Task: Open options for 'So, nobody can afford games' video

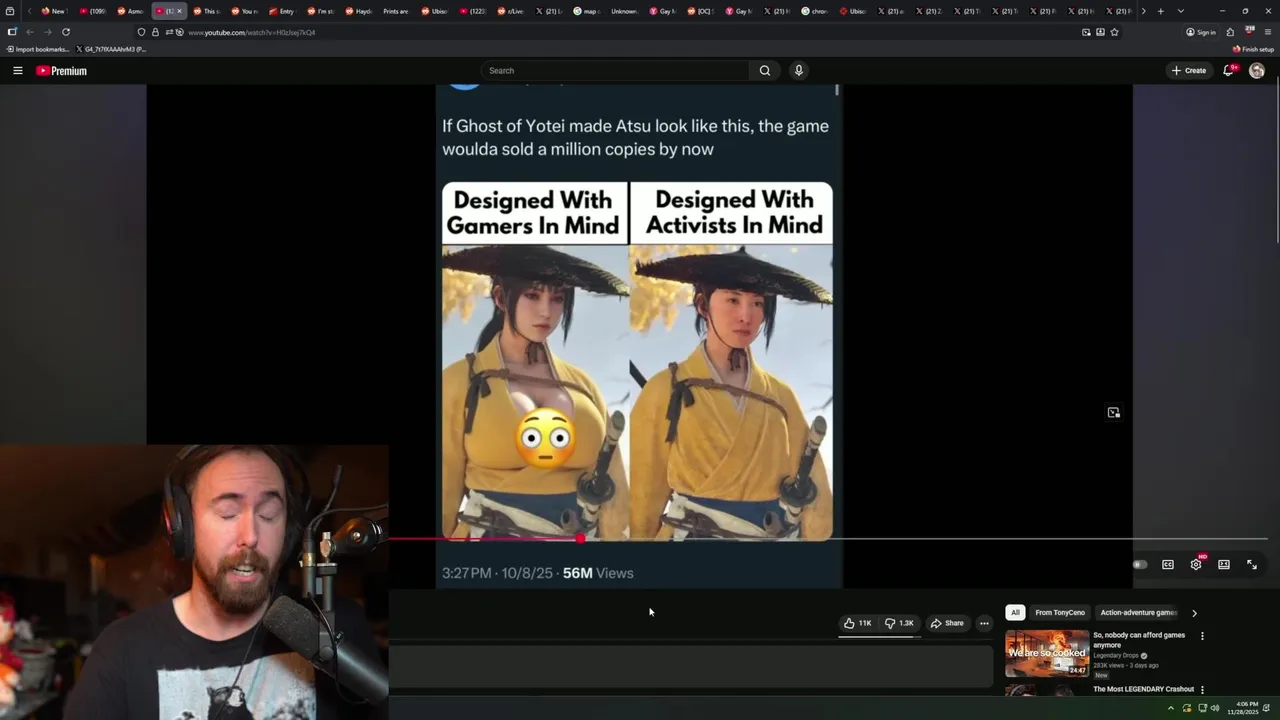Action: coord(1202,636)
